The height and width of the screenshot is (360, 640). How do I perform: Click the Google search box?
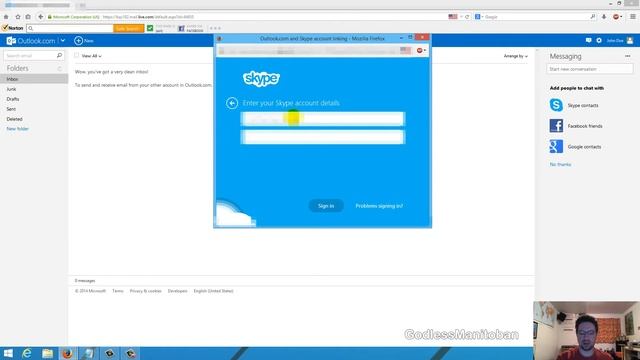[536, 17]
